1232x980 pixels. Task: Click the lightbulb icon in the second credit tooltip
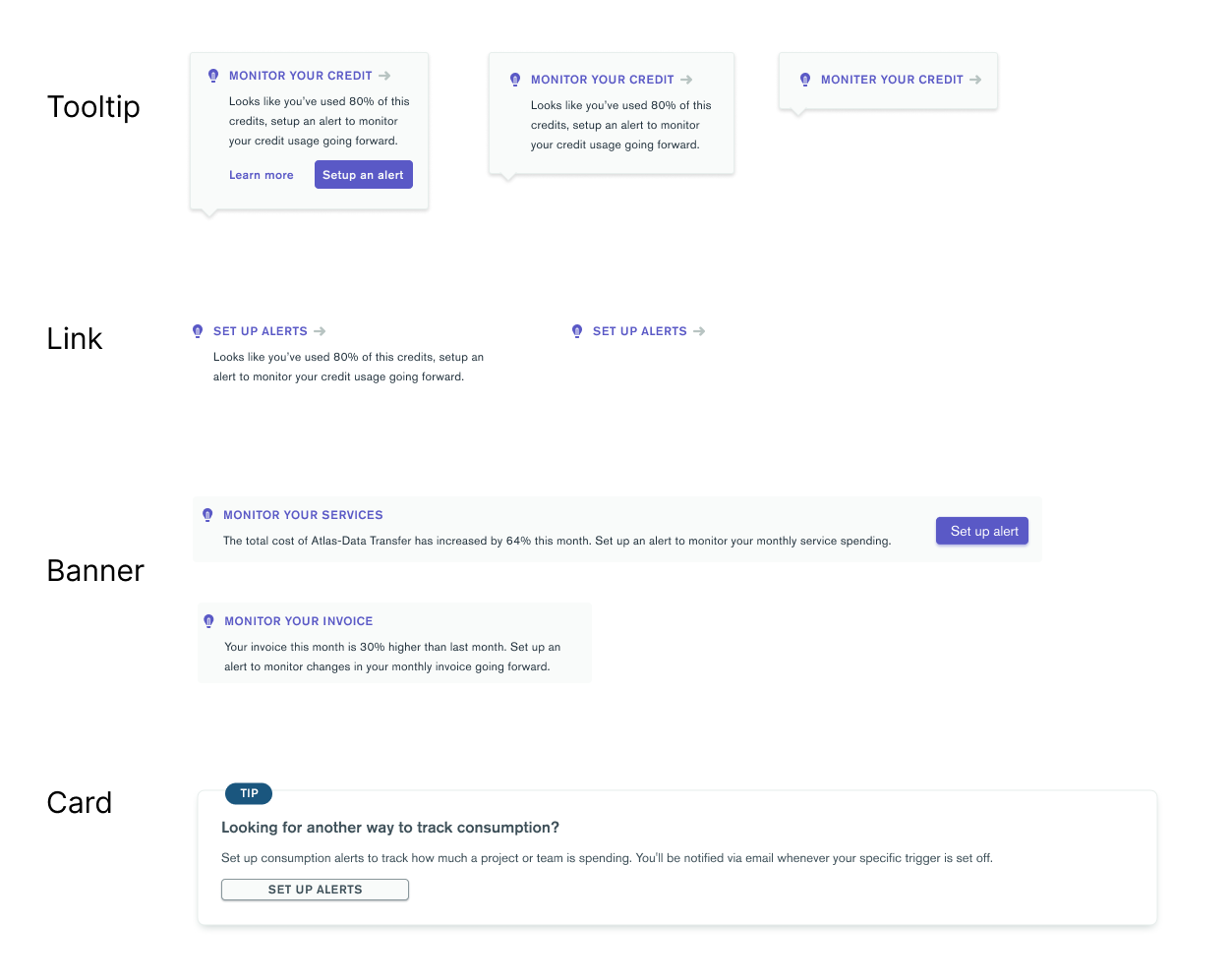click(x=515, y=79)
